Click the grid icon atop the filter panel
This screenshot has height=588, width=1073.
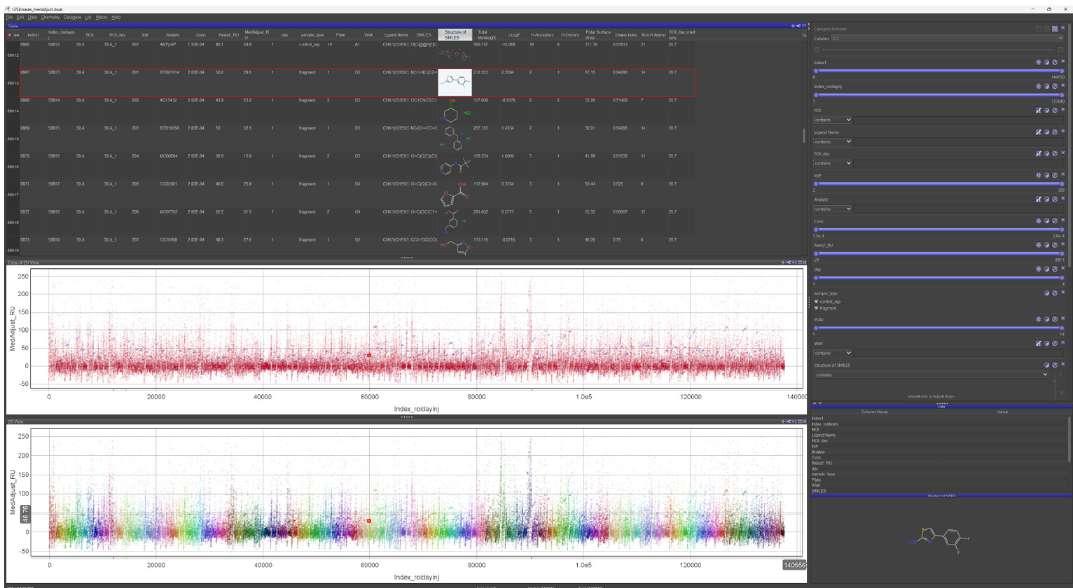pyautogui.click(x=1055, y=29)
